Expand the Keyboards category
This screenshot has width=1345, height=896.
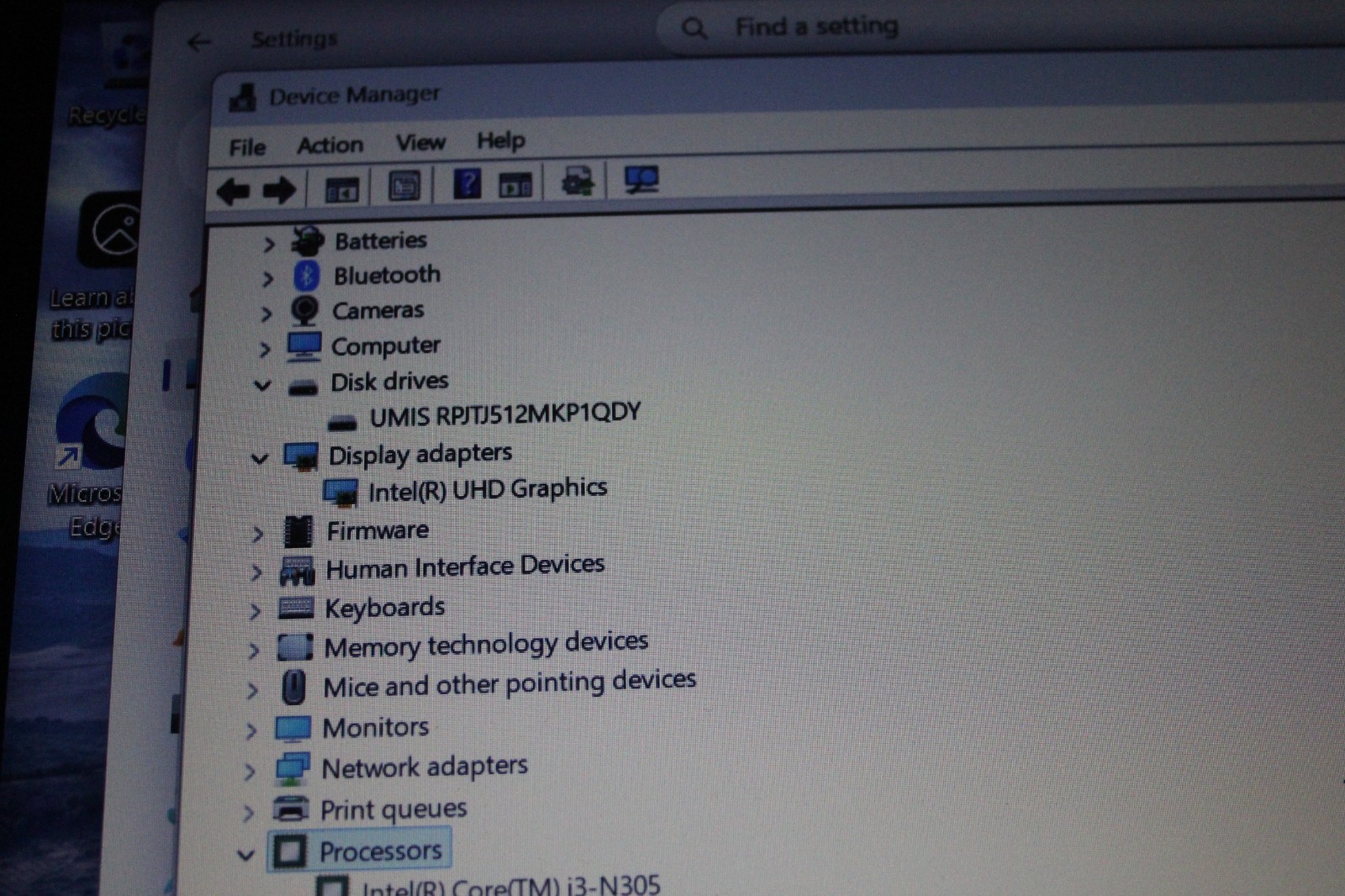coord(255,611)
